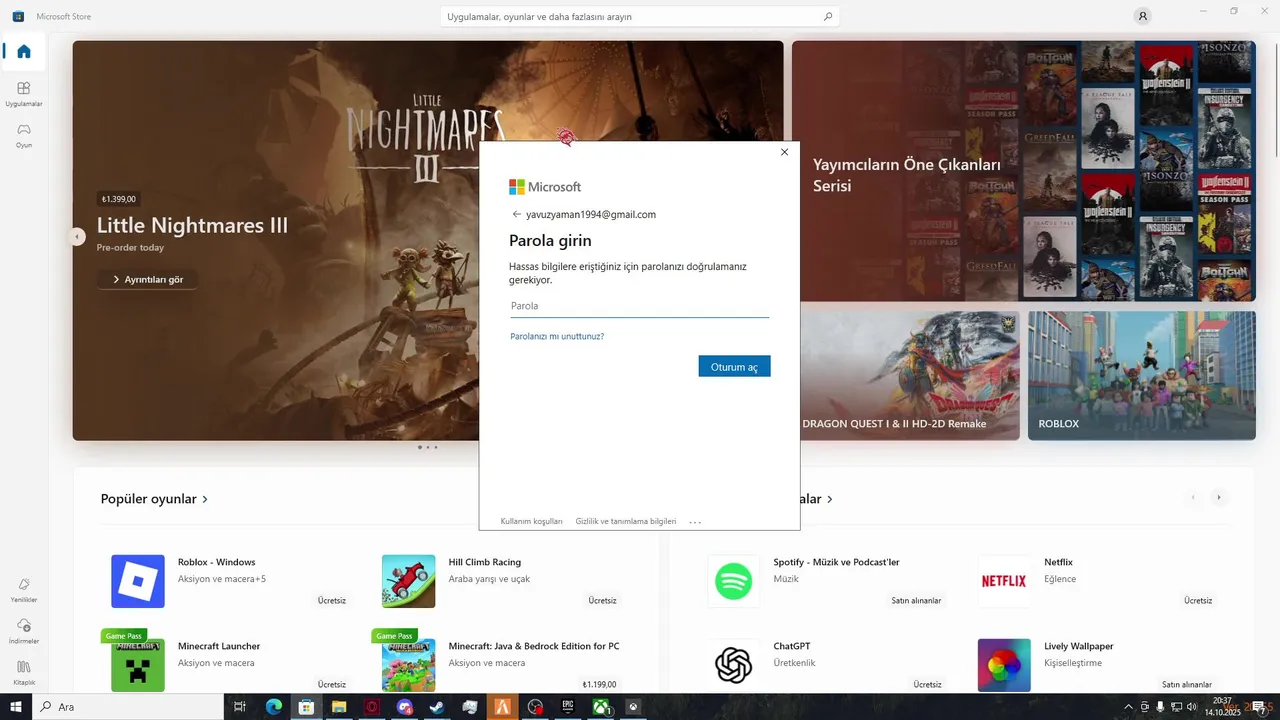Viewport: 1280px width, 720px height.
Task: Click the 'Oturum aç' button
Action: [x=734, y=367]
